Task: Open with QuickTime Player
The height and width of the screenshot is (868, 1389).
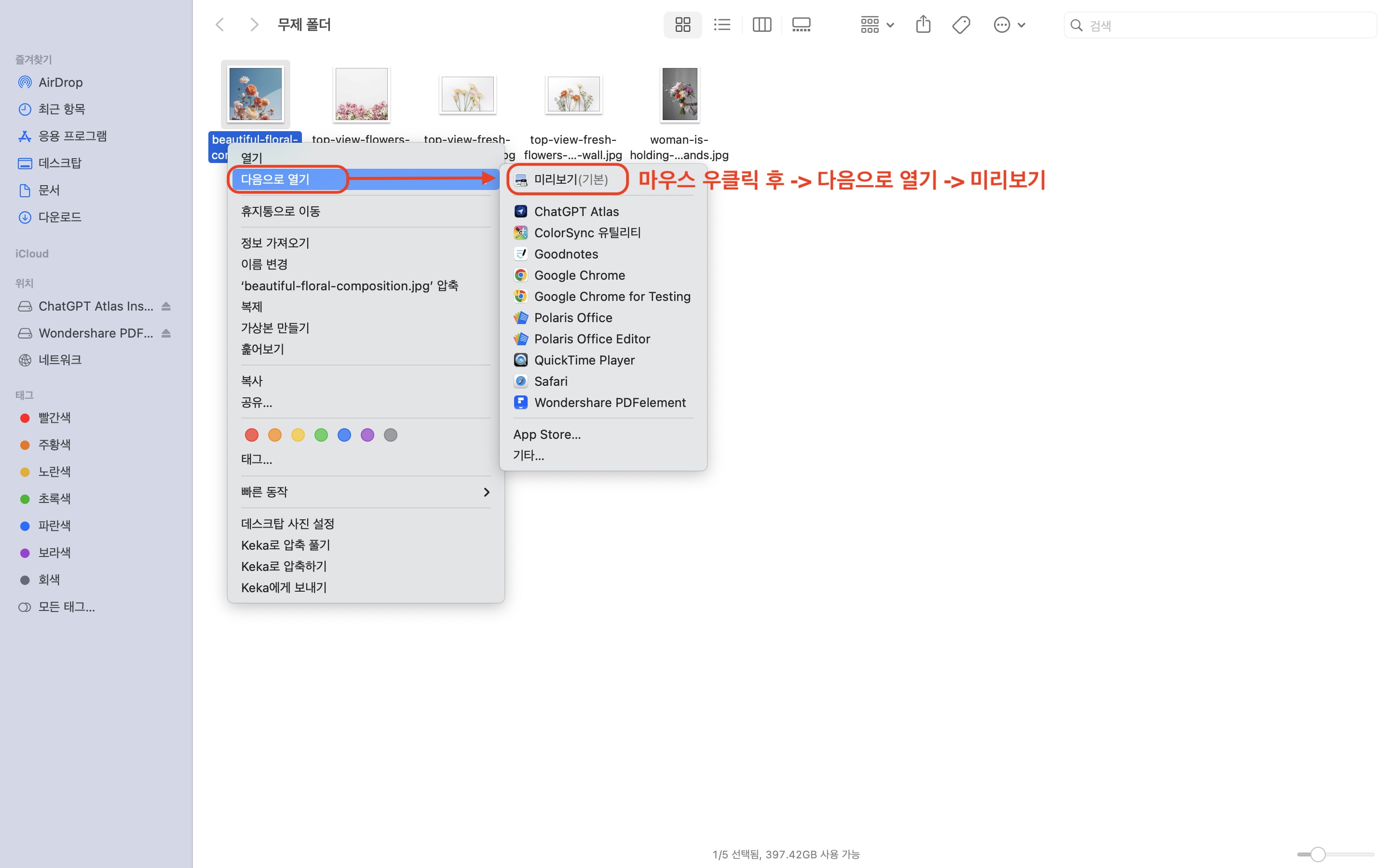Action: click(584, 360)
